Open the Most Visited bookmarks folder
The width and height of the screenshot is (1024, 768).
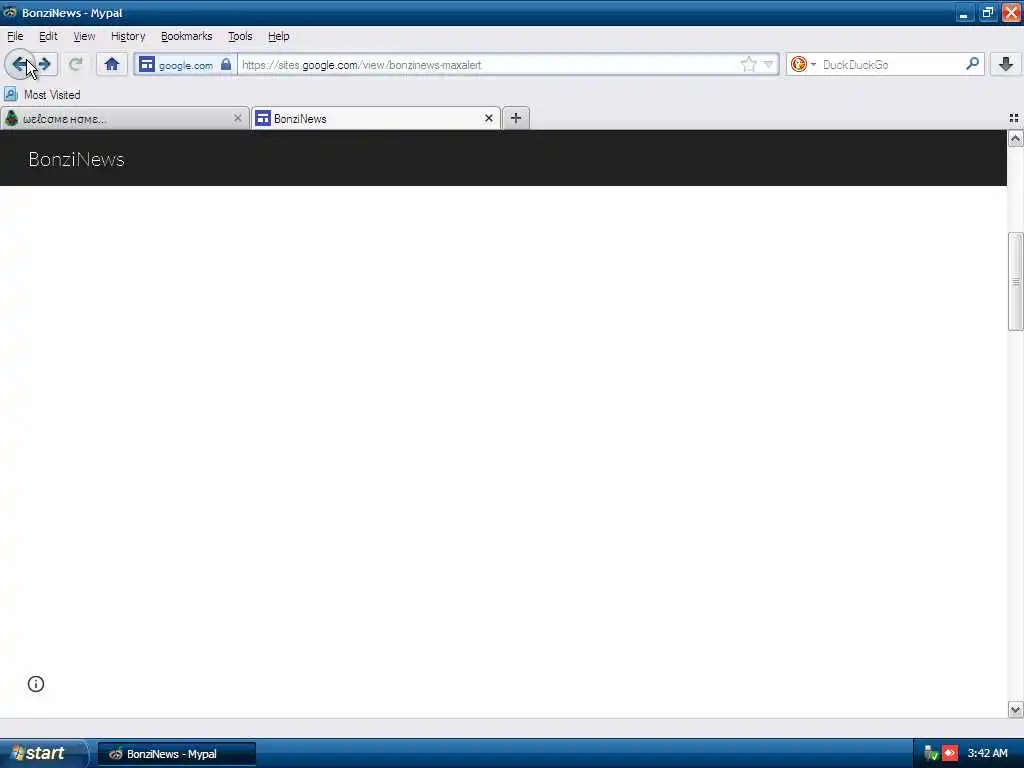coord(42,95)
